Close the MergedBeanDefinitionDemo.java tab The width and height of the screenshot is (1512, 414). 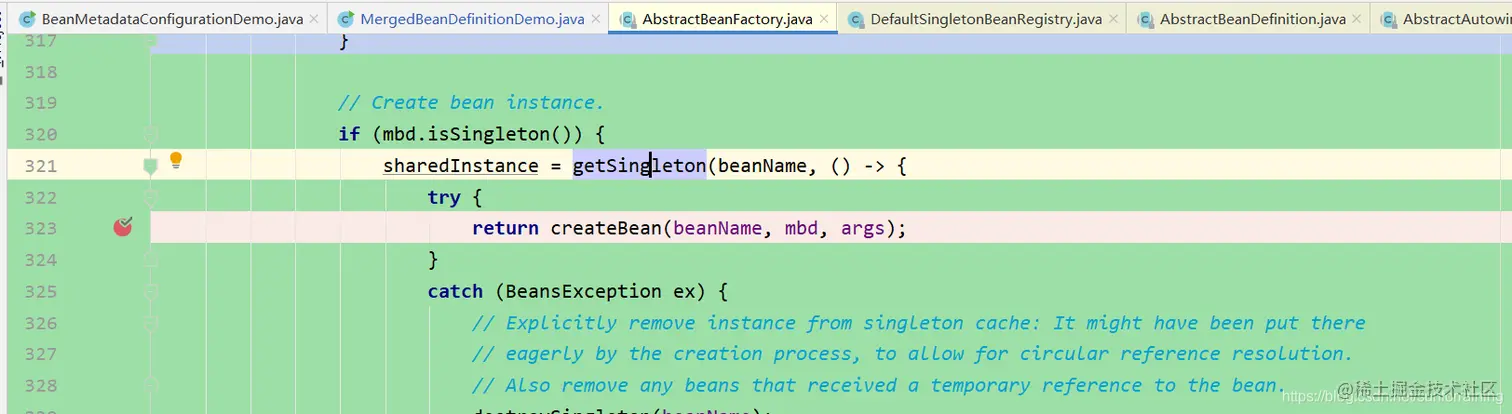(595, 19)
